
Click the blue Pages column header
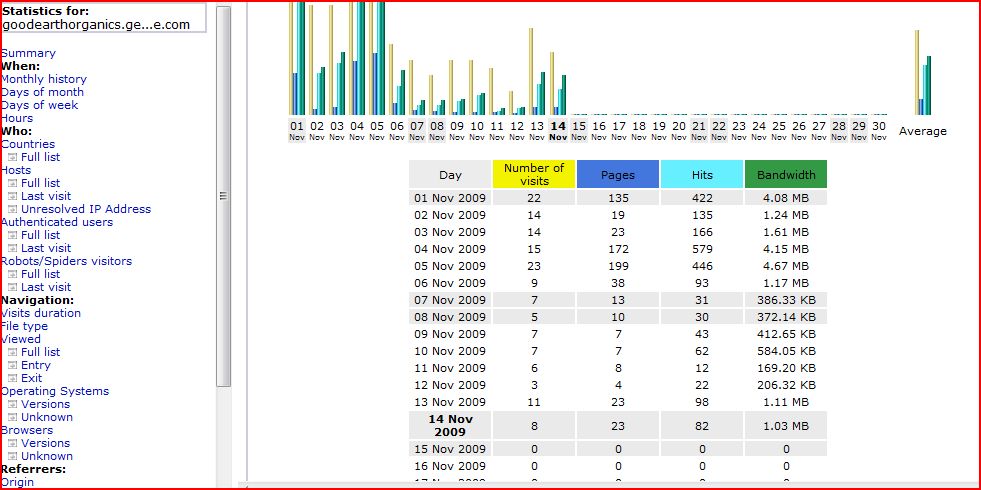tap(618, 175)
